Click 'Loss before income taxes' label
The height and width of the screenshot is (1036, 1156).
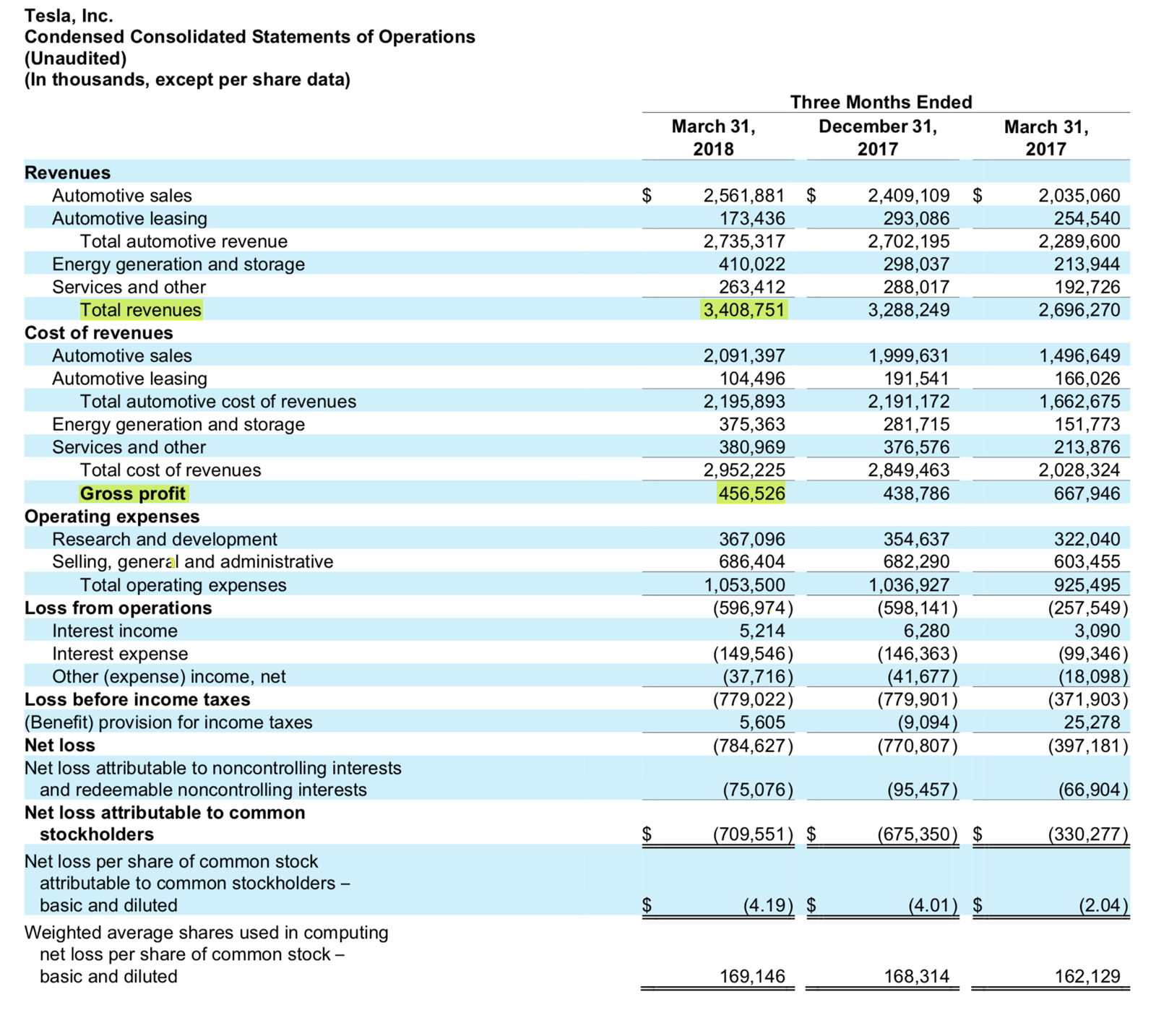[137, 700]
